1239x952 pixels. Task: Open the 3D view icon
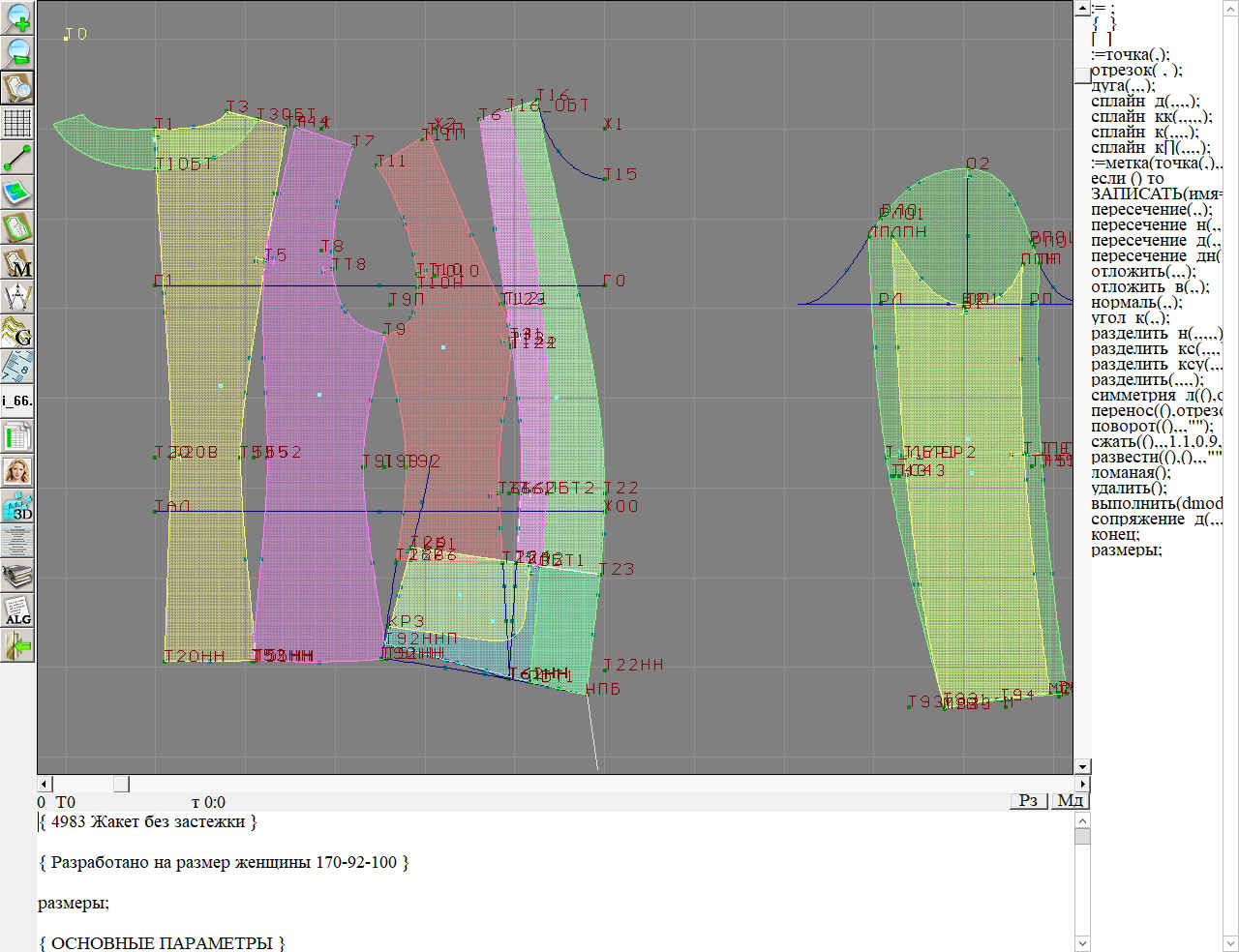[x=17, y=507]
